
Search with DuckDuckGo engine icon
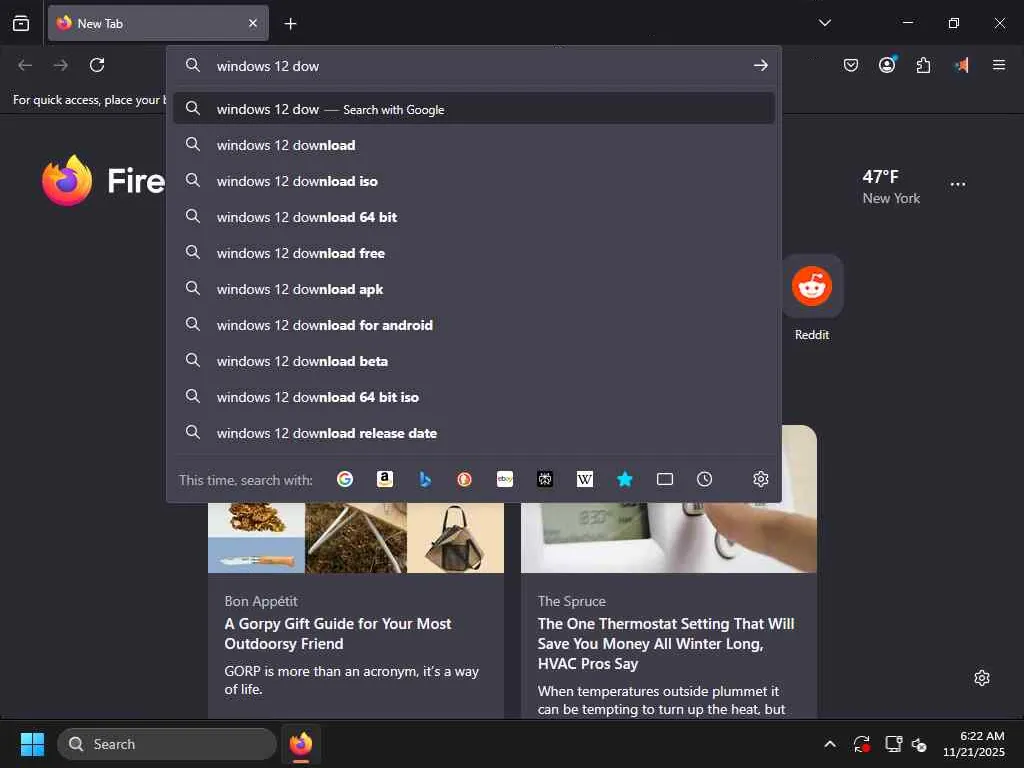464,479
